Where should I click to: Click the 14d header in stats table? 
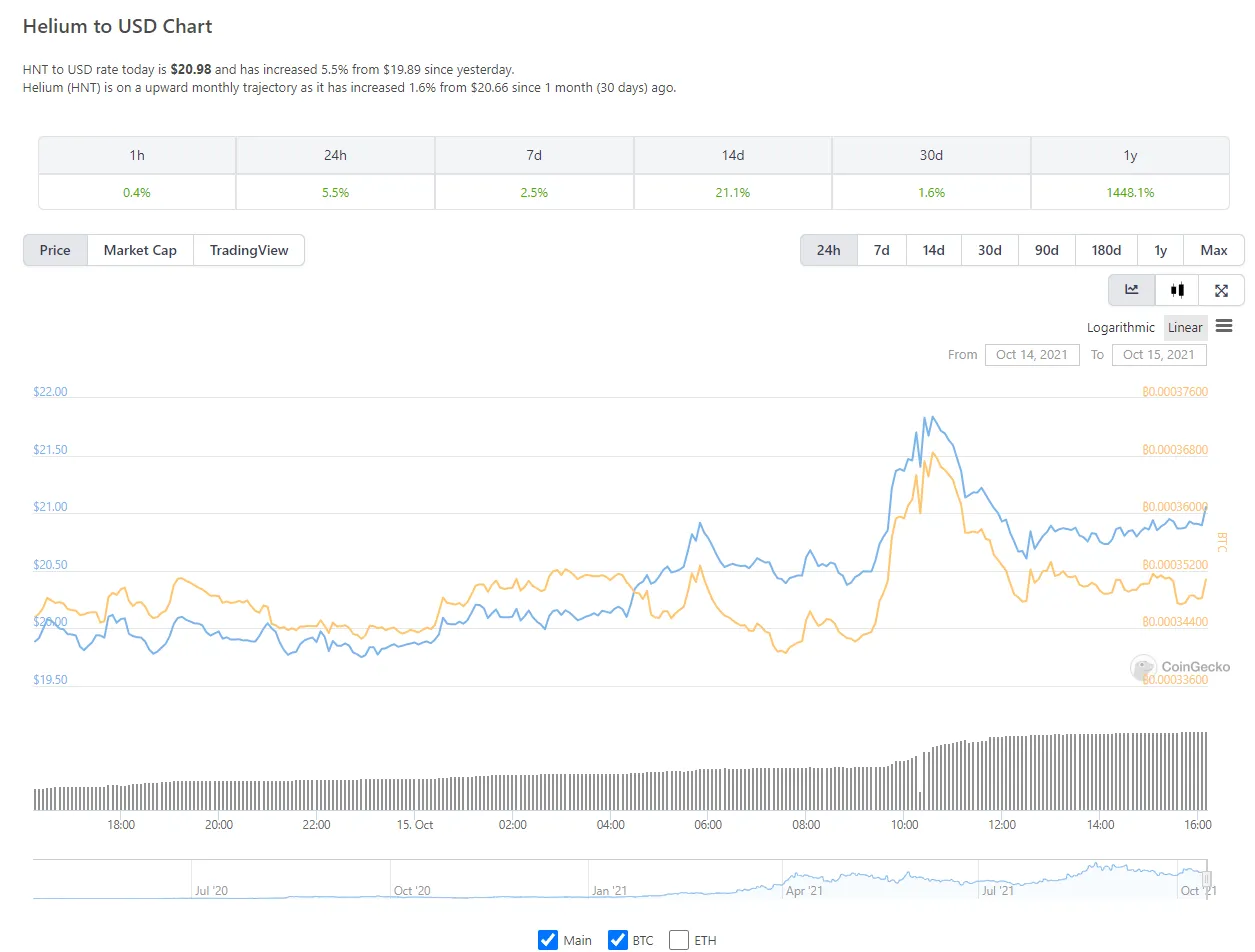coord(733,155)
